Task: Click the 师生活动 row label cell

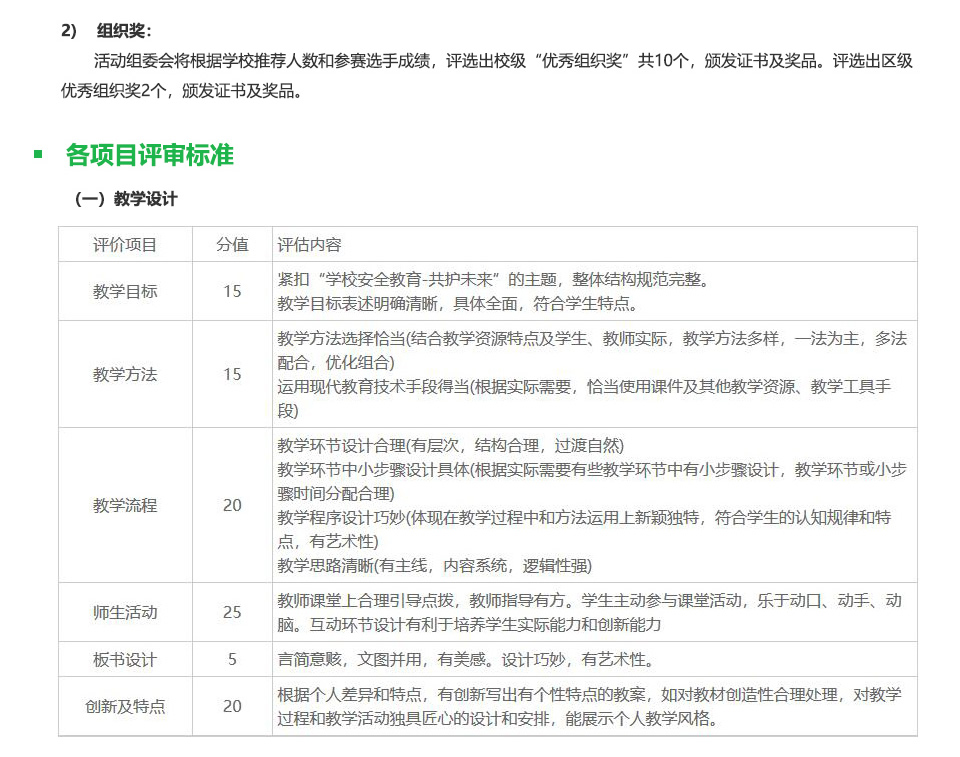Action: 125,612
